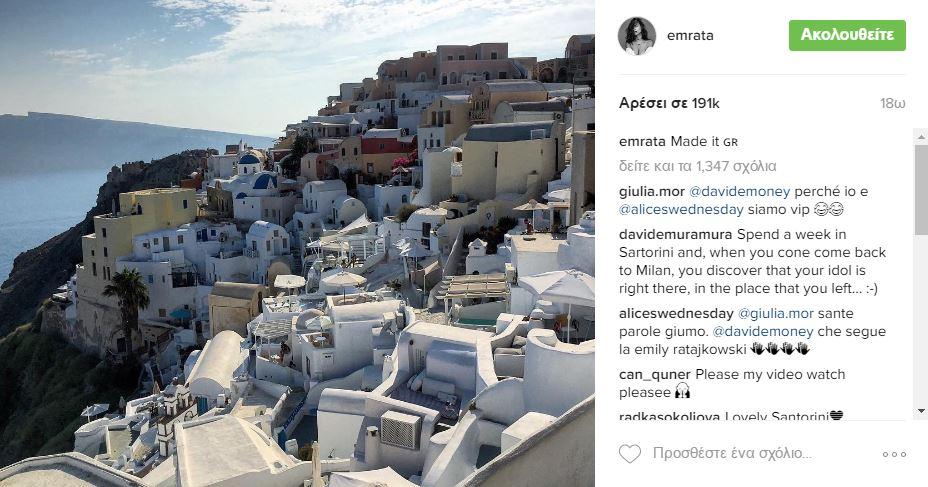Click the scrollbar up arrow in comments
The width and height of the screenshot is (928, 487).
[x=920, y=137]
